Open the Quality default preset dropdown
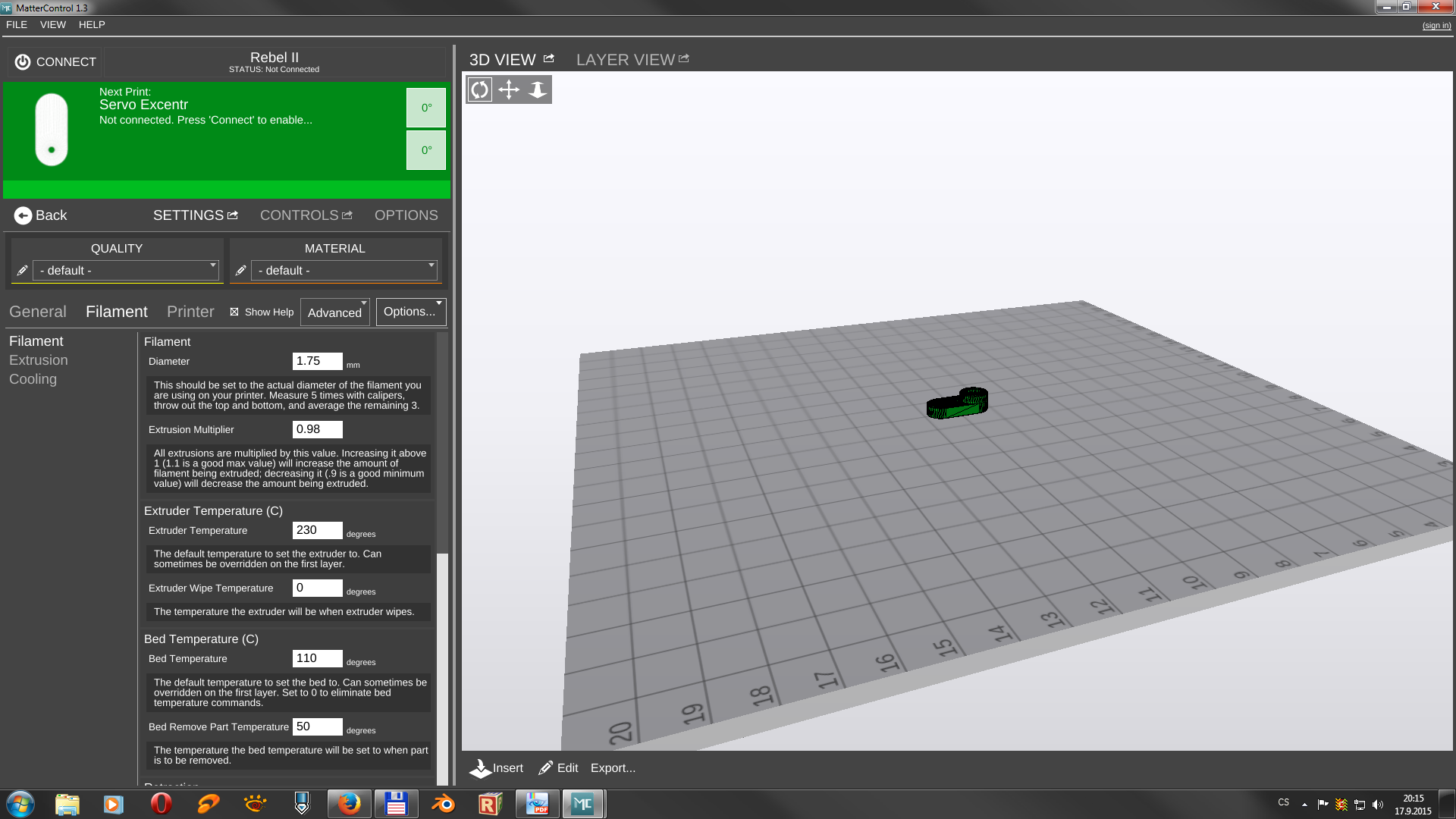This screenshot has width=1456, height=819. (x=125, y=271)
